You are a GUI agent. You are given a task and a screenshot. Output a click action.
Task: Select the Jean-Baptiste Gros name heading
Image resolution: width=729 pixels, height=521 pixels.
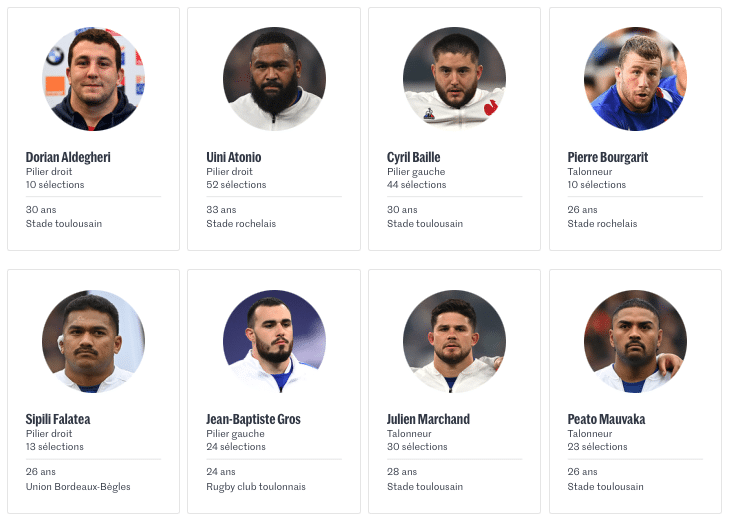coord(253,419)
